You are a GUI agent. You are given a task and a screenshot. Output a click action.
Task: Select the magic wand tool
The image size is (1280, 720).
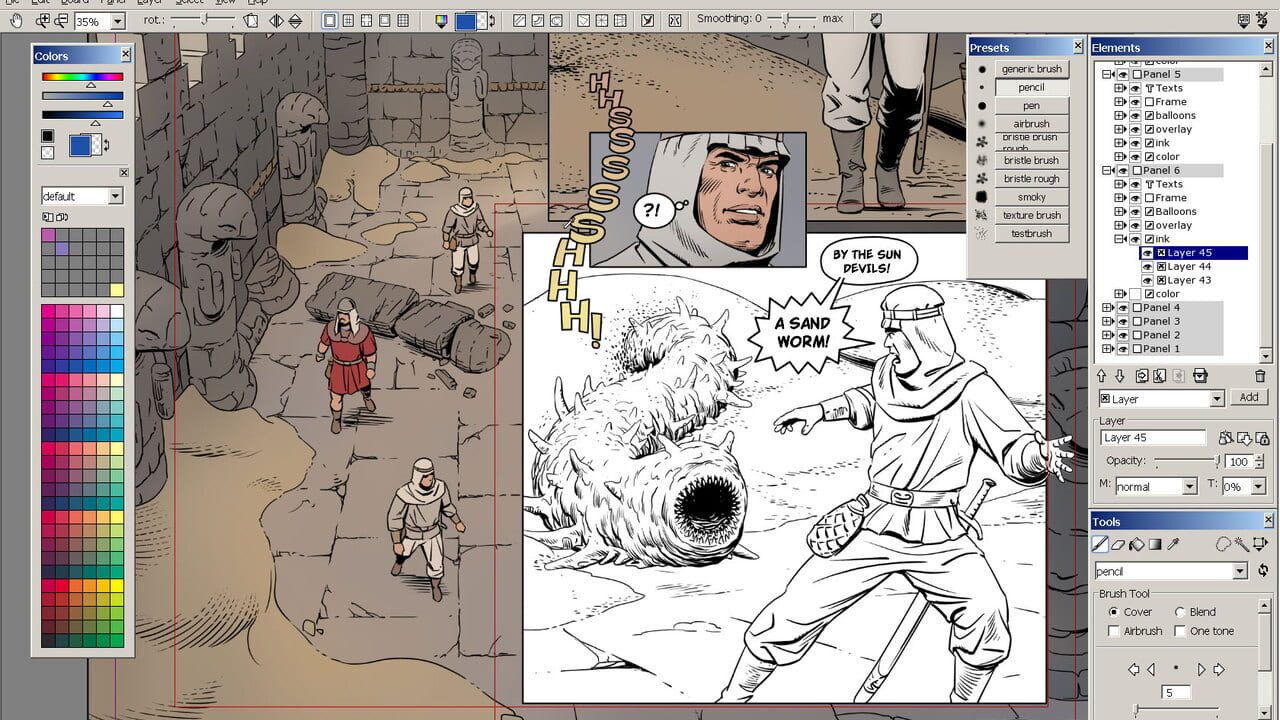(1241, 545)
